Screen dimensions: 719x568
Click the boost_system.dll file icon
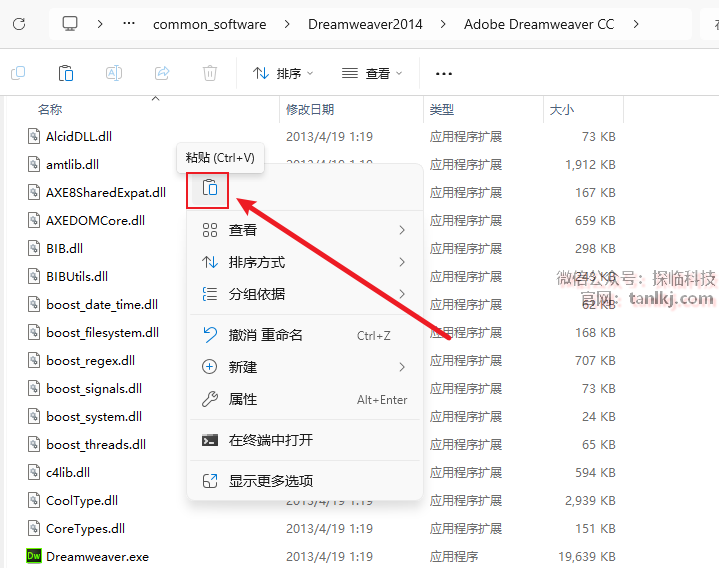(x=33, y=416)
